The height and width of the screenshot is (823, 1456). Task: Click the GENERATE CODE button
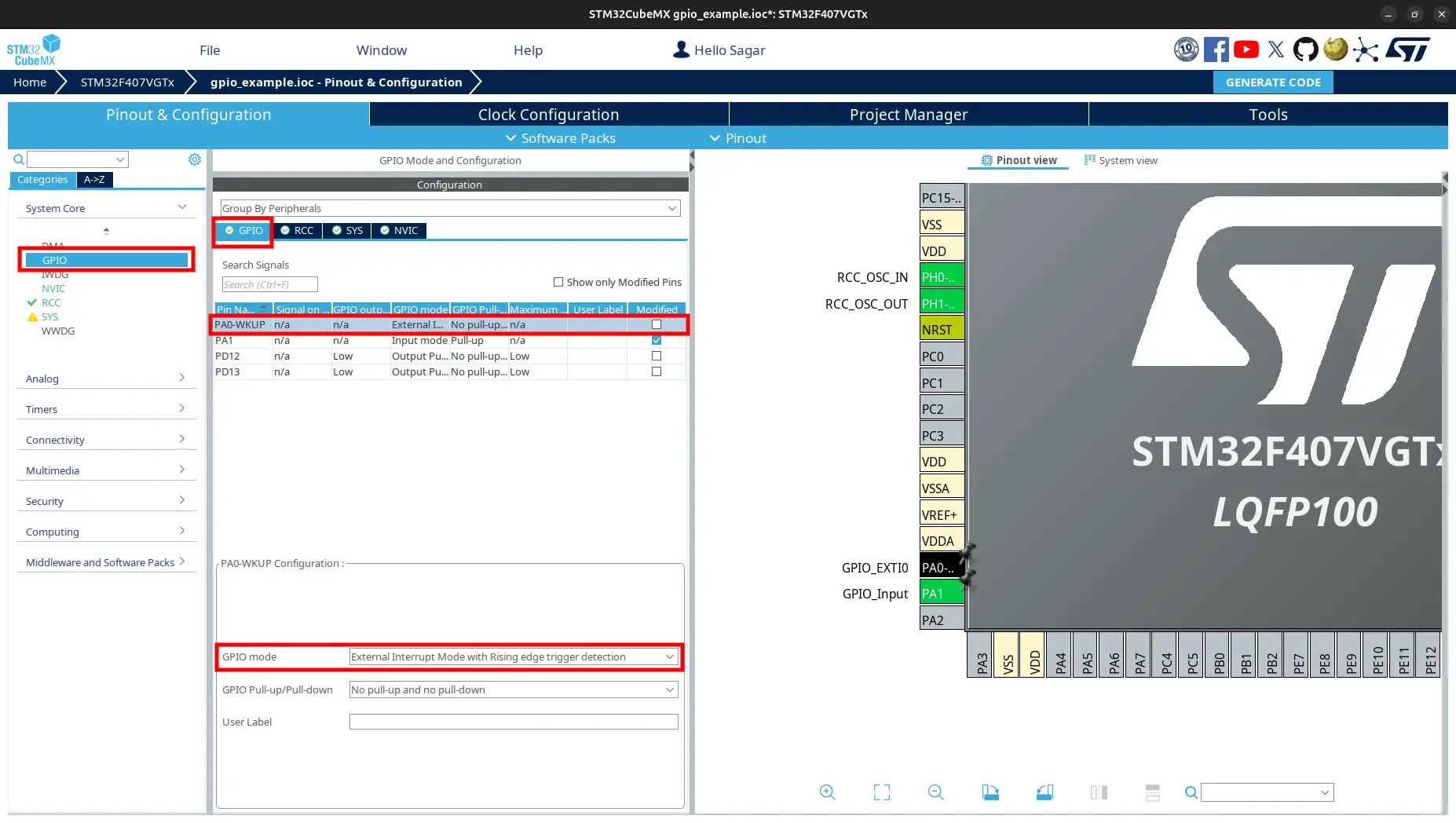pyautogui.click(x=1273, y=82)
